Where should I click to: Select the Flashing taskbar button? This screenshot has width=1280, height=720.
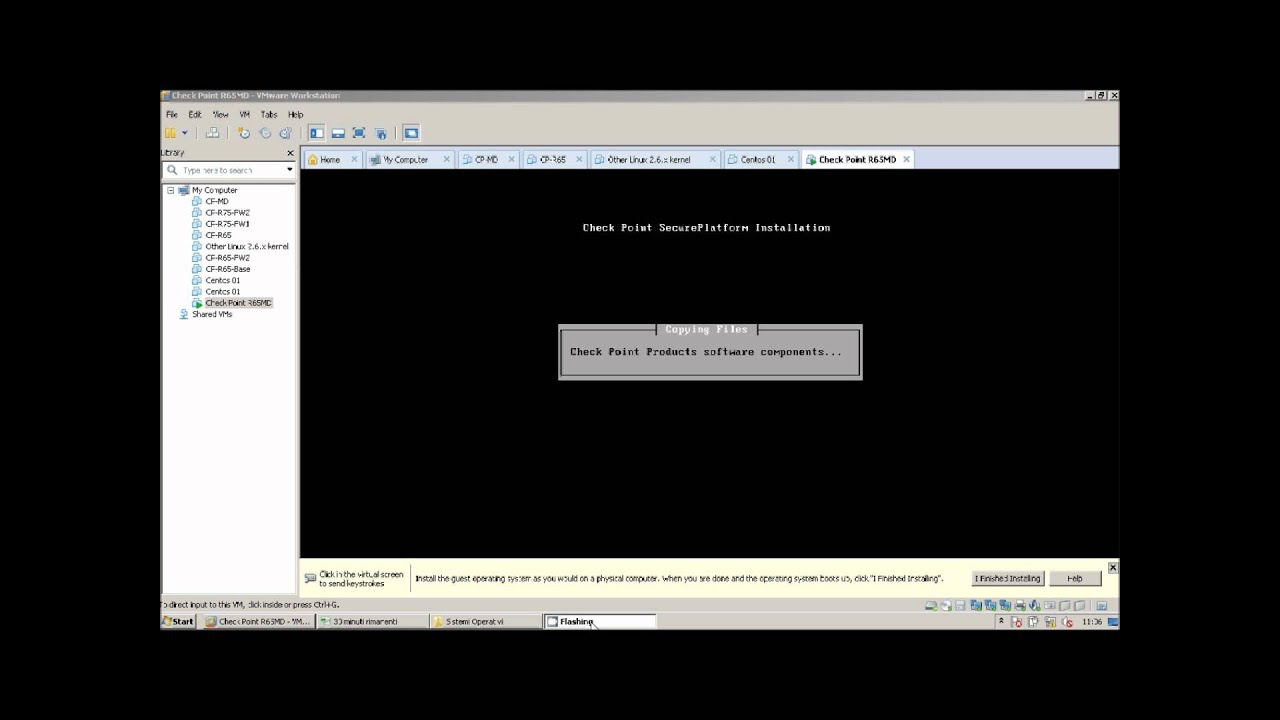[x=599, y=621]
